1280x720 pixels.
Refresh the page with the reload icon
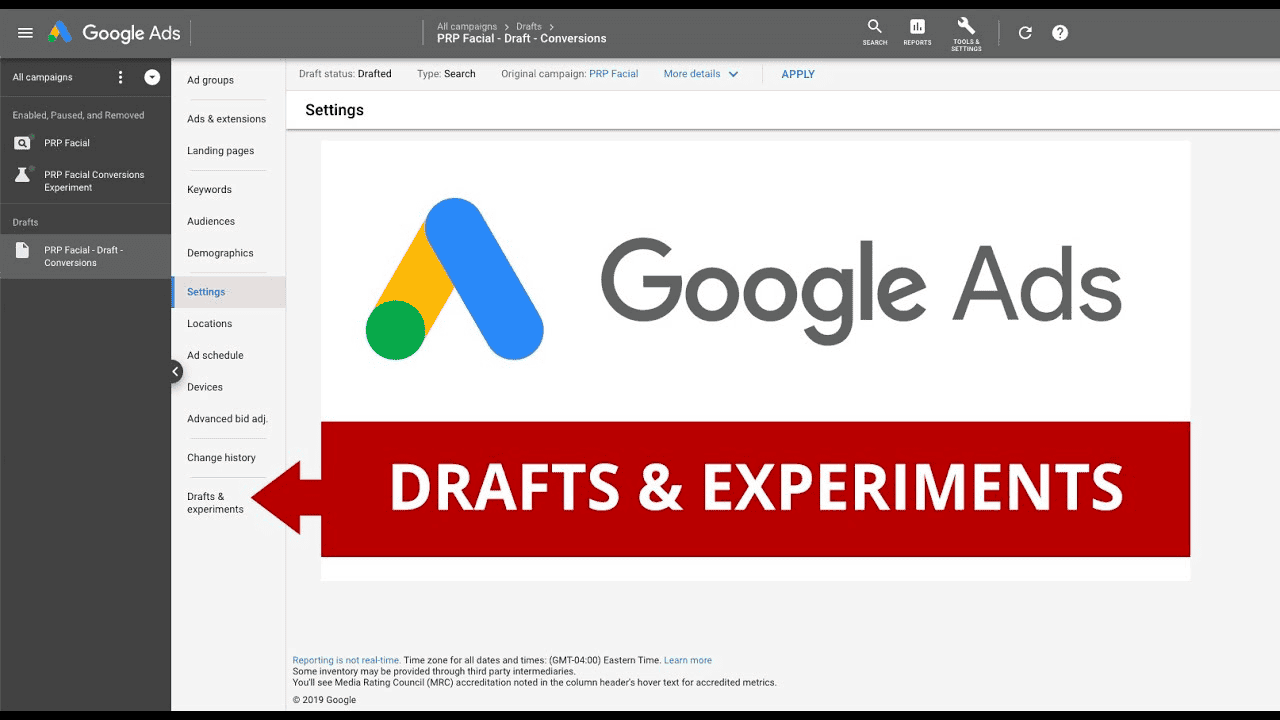click(x=1024, y=32)
